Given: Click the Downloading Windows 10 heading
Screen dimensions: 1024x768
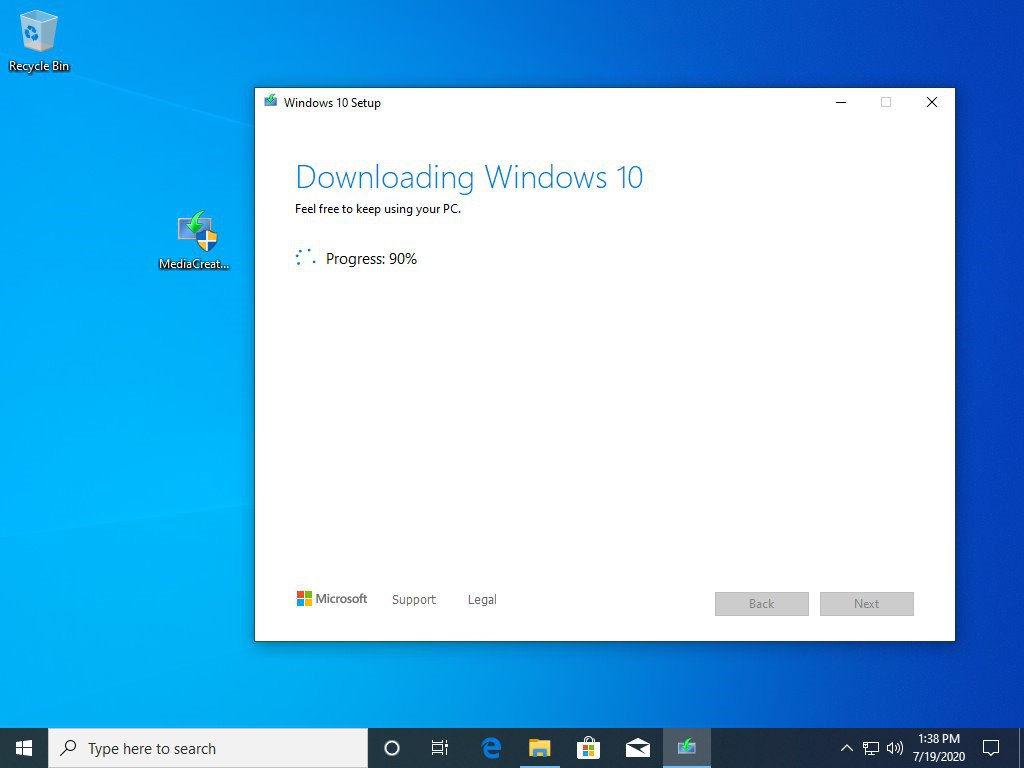Looking at the screenshot, I should point(469,178).
